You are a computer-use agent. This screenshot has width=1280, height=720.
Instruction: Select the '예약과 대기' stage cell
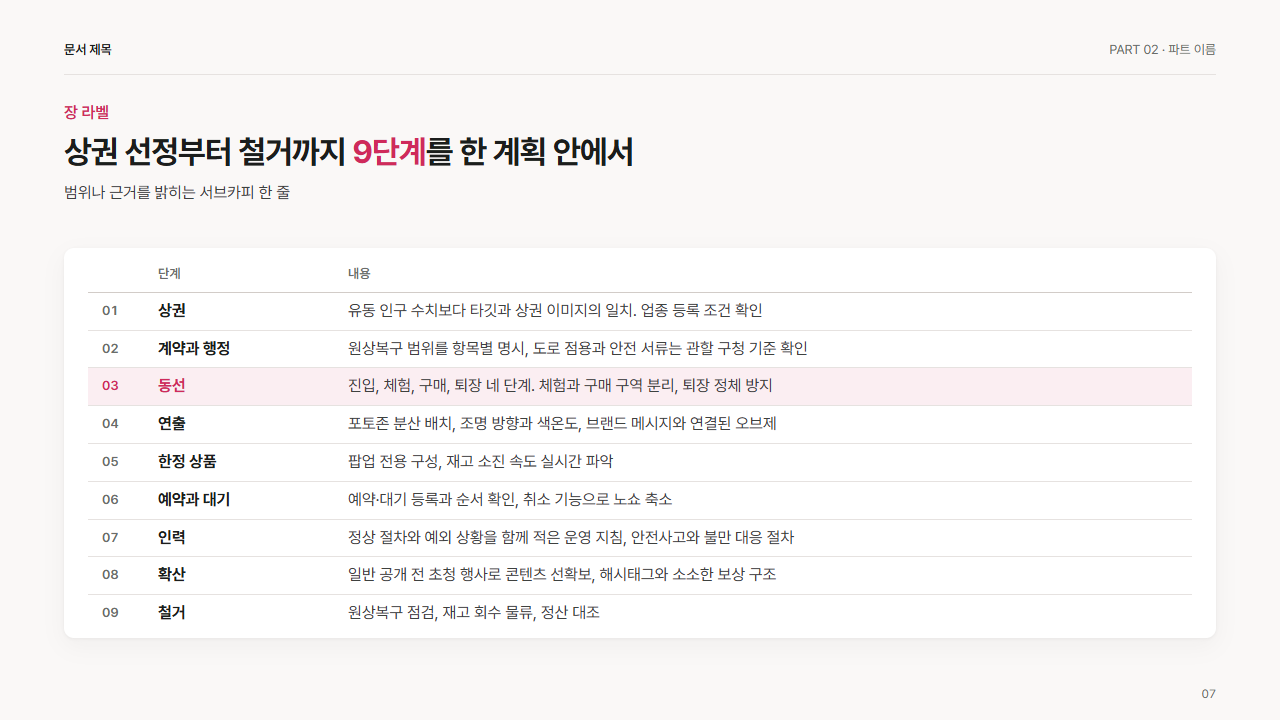(194, 500)
